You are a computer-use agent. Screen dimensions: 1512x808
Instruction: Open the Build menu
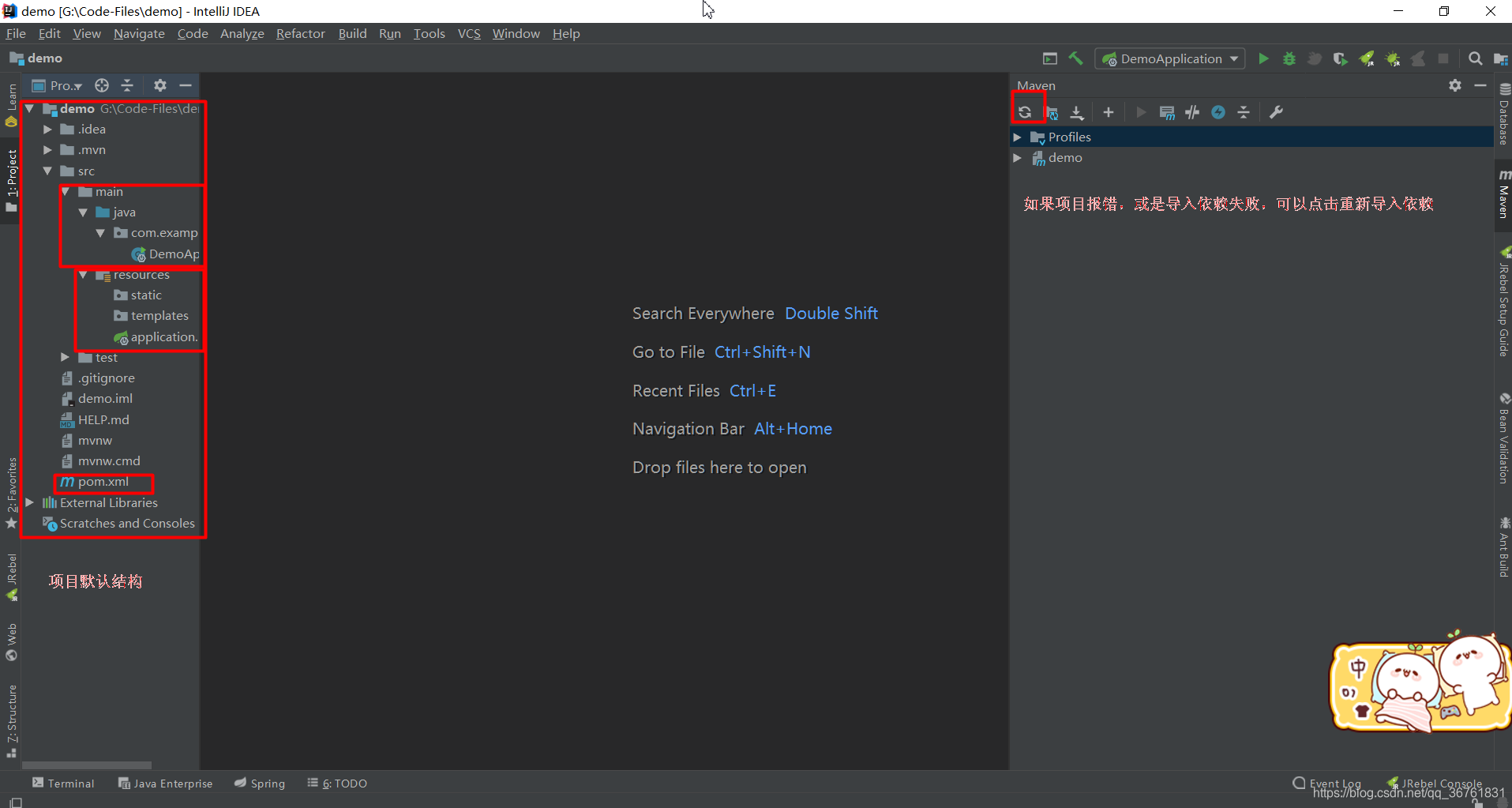(x=352, y=33)
